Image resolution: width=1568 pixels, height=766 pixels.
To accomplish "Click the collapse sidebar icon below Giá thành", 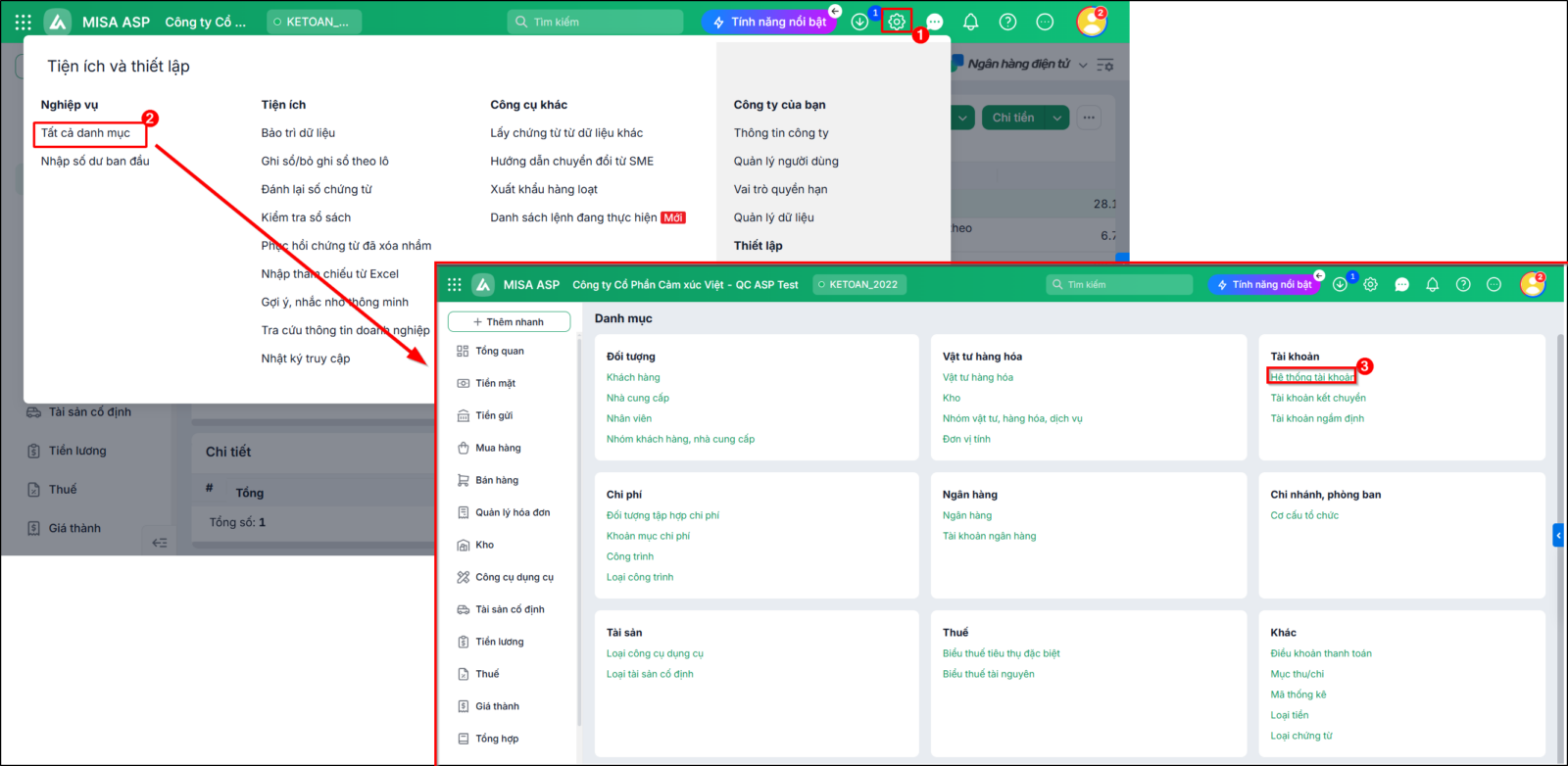I will pos(160,543).
